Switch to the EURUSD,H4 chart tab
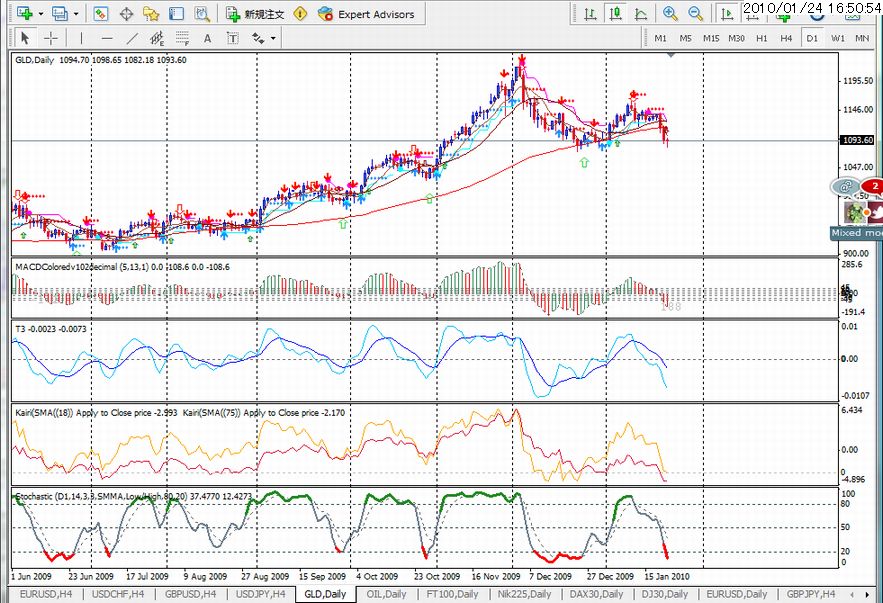 46,594
